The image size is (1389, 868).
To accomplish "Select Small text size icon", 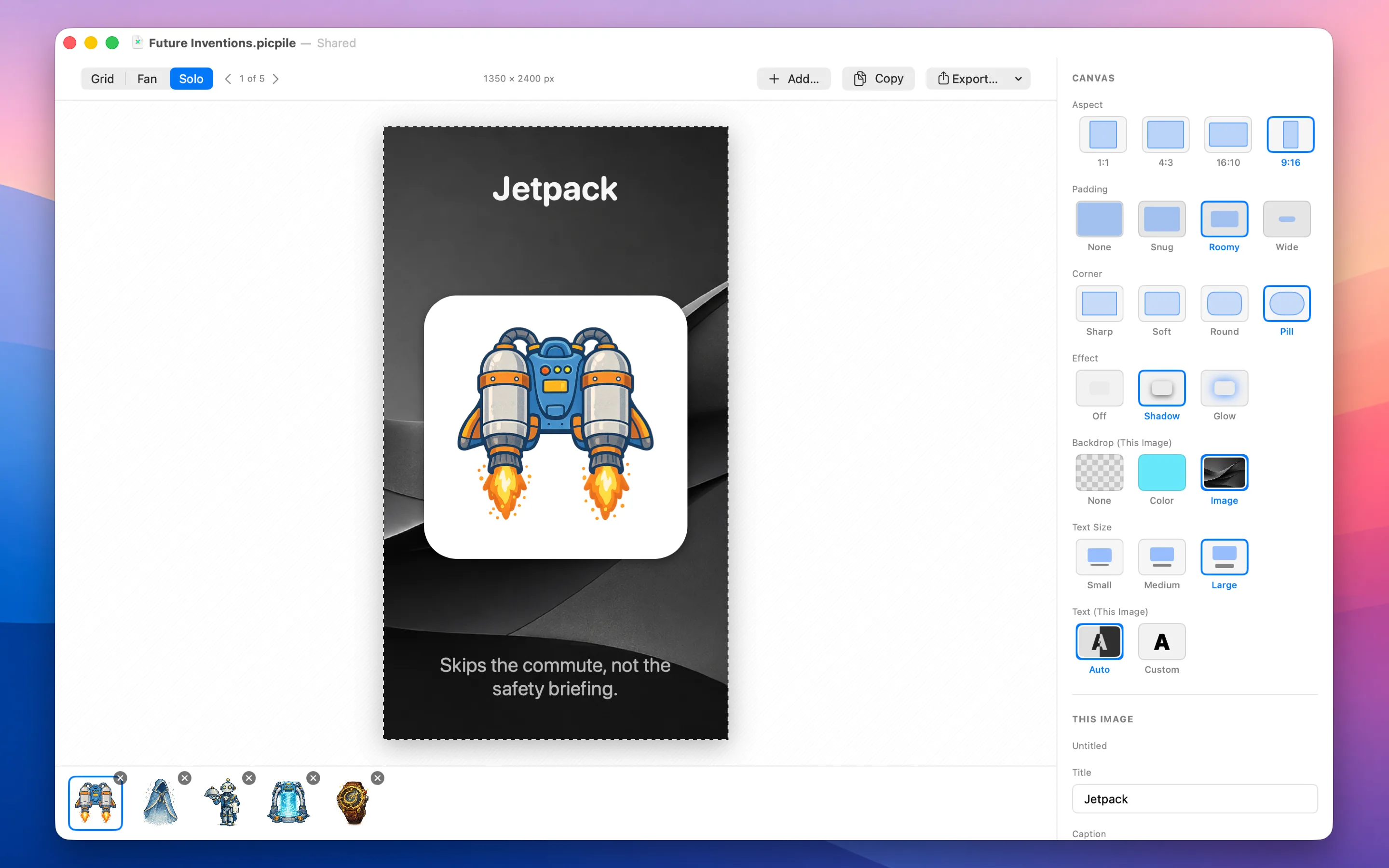I will point(1099,557).
